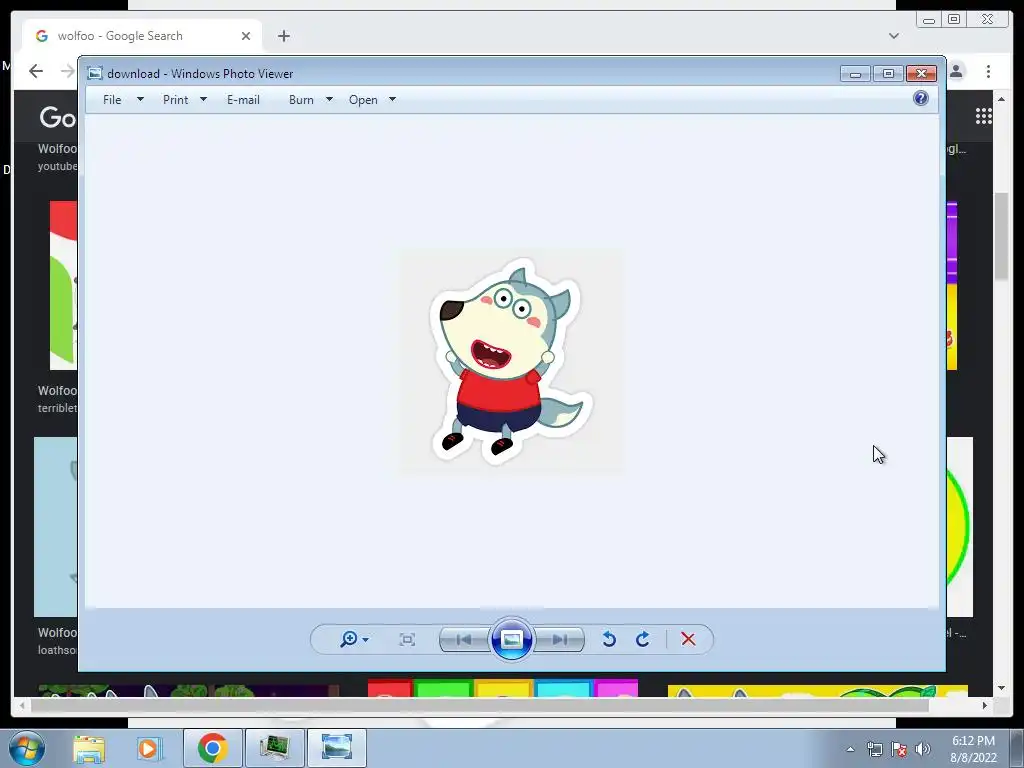
Task: Open Chrome three-dot menu
Action: tap(989, 71)
